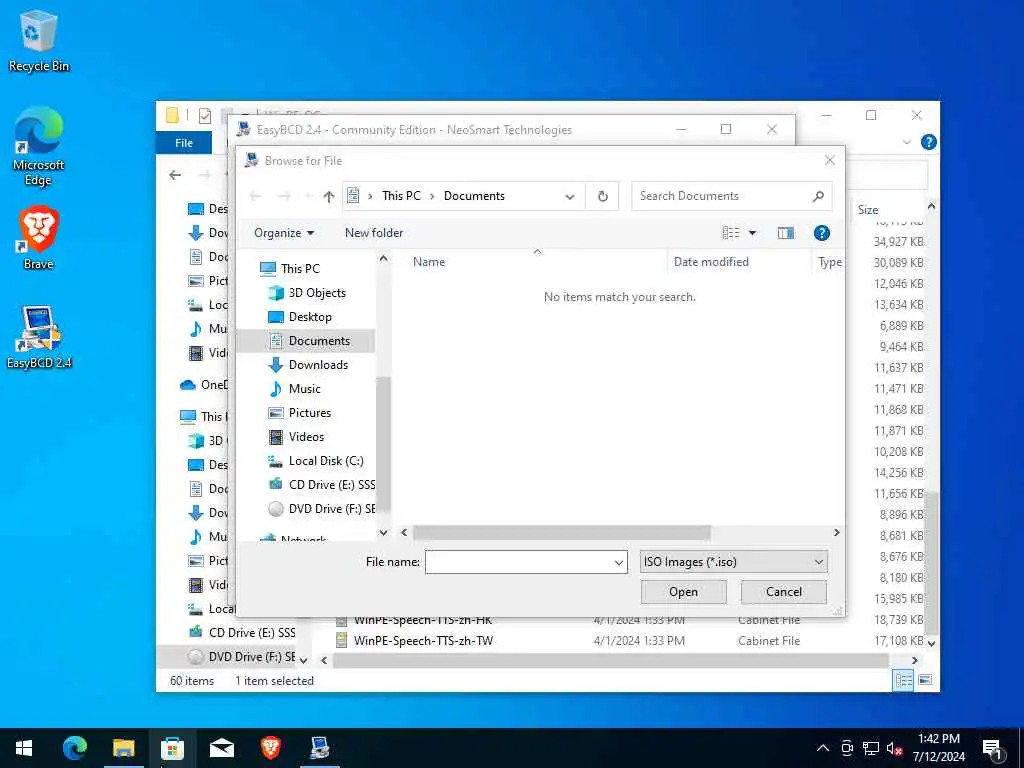Screen dimensions: 1024x768
Task: Switch to large icons view in File Explorer
Action: (x=925, y=680)
